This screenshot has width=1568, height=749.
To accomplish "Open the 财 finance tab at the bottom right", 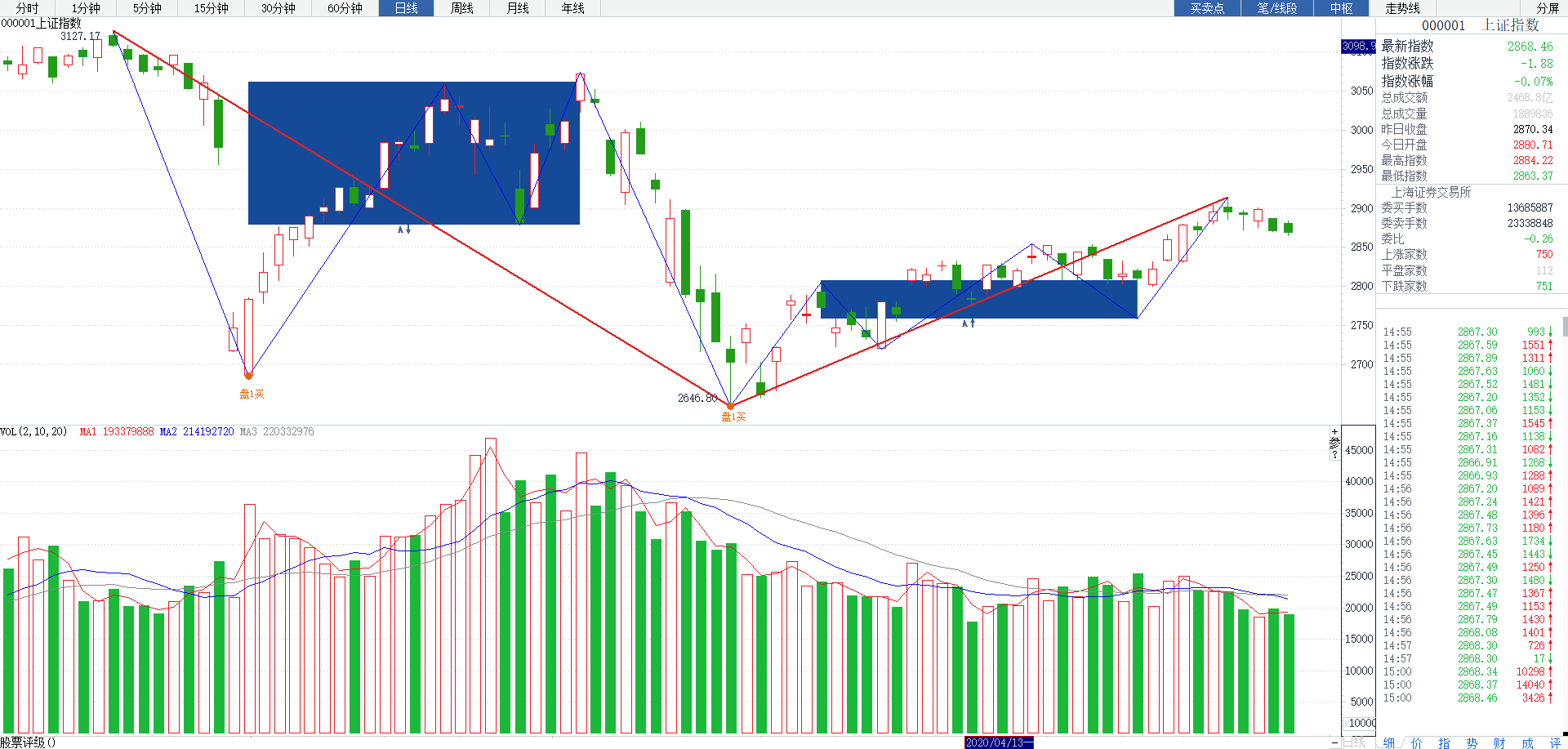I will click(x=1500, y=742).
